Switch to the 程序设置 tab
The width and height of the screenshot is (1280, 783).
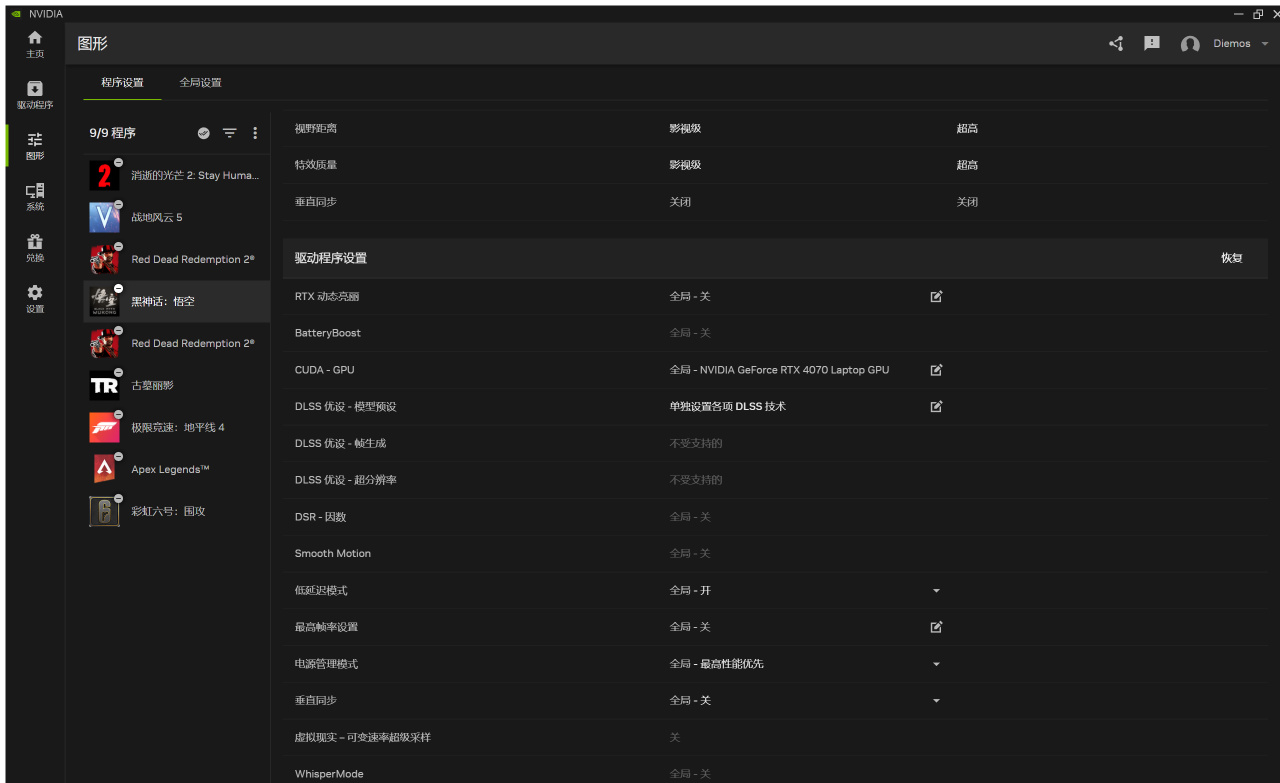[122, 83]
